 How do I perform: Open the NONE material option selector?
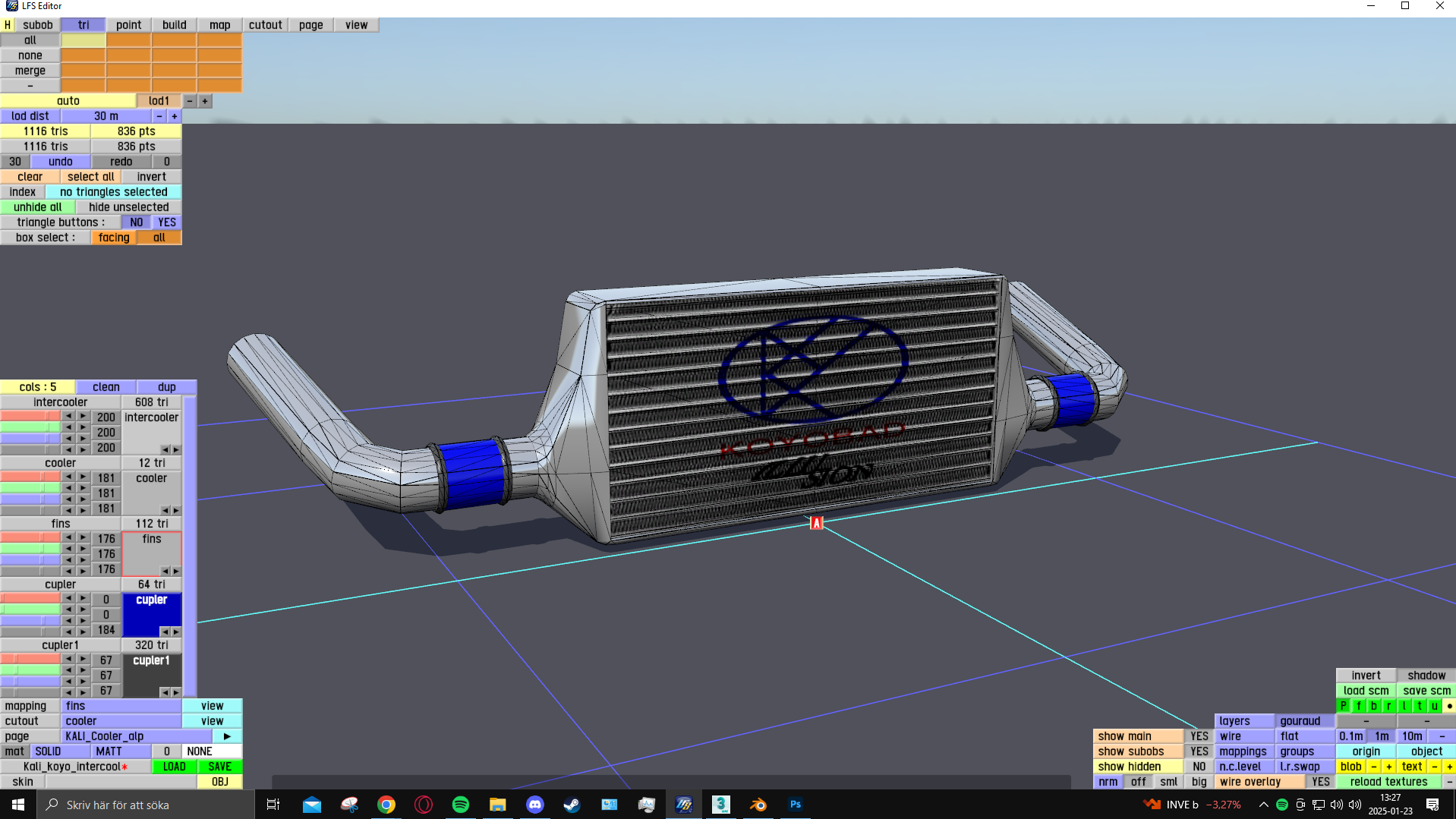click(213, 751)
